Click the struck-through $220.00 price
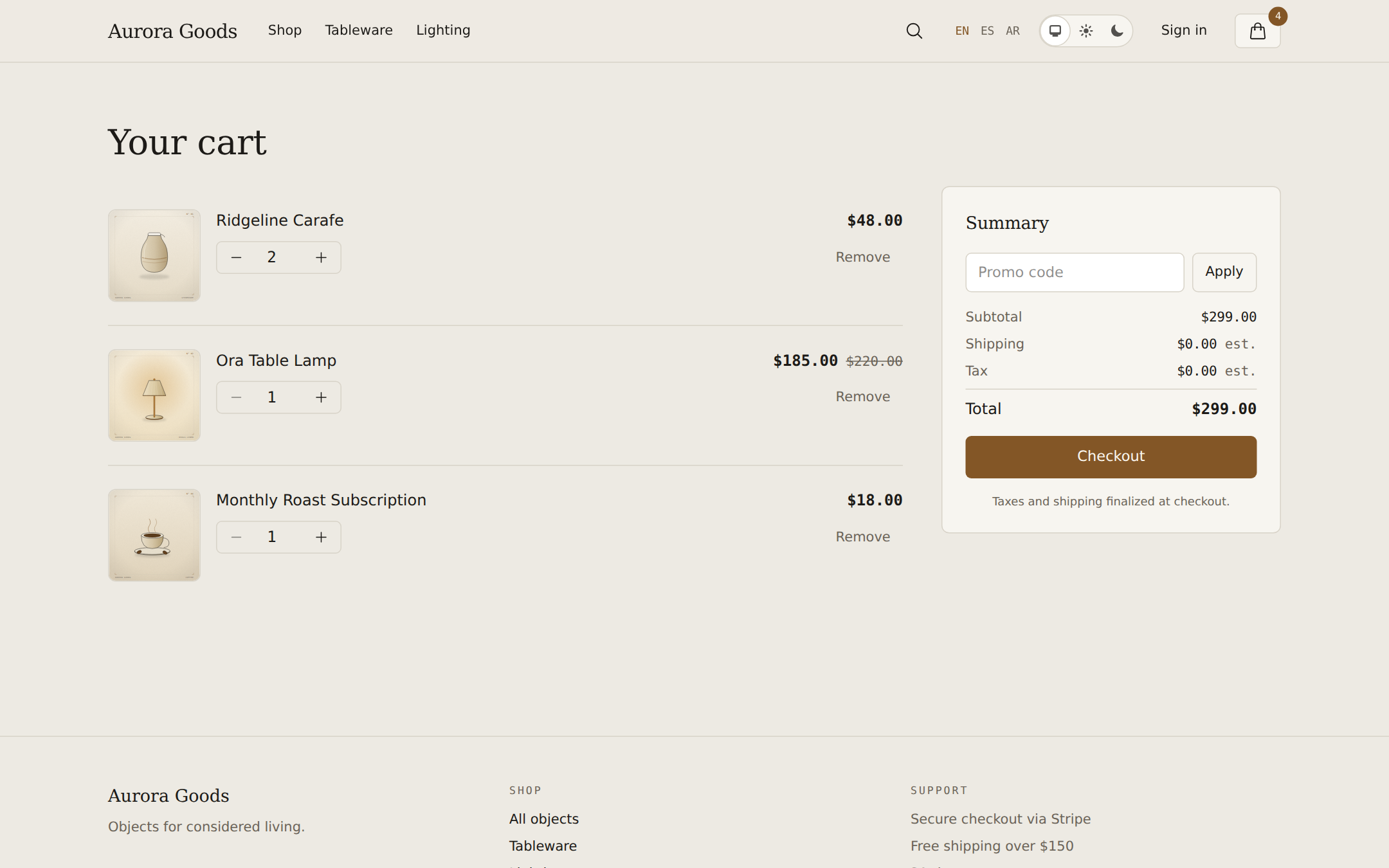 874,361
